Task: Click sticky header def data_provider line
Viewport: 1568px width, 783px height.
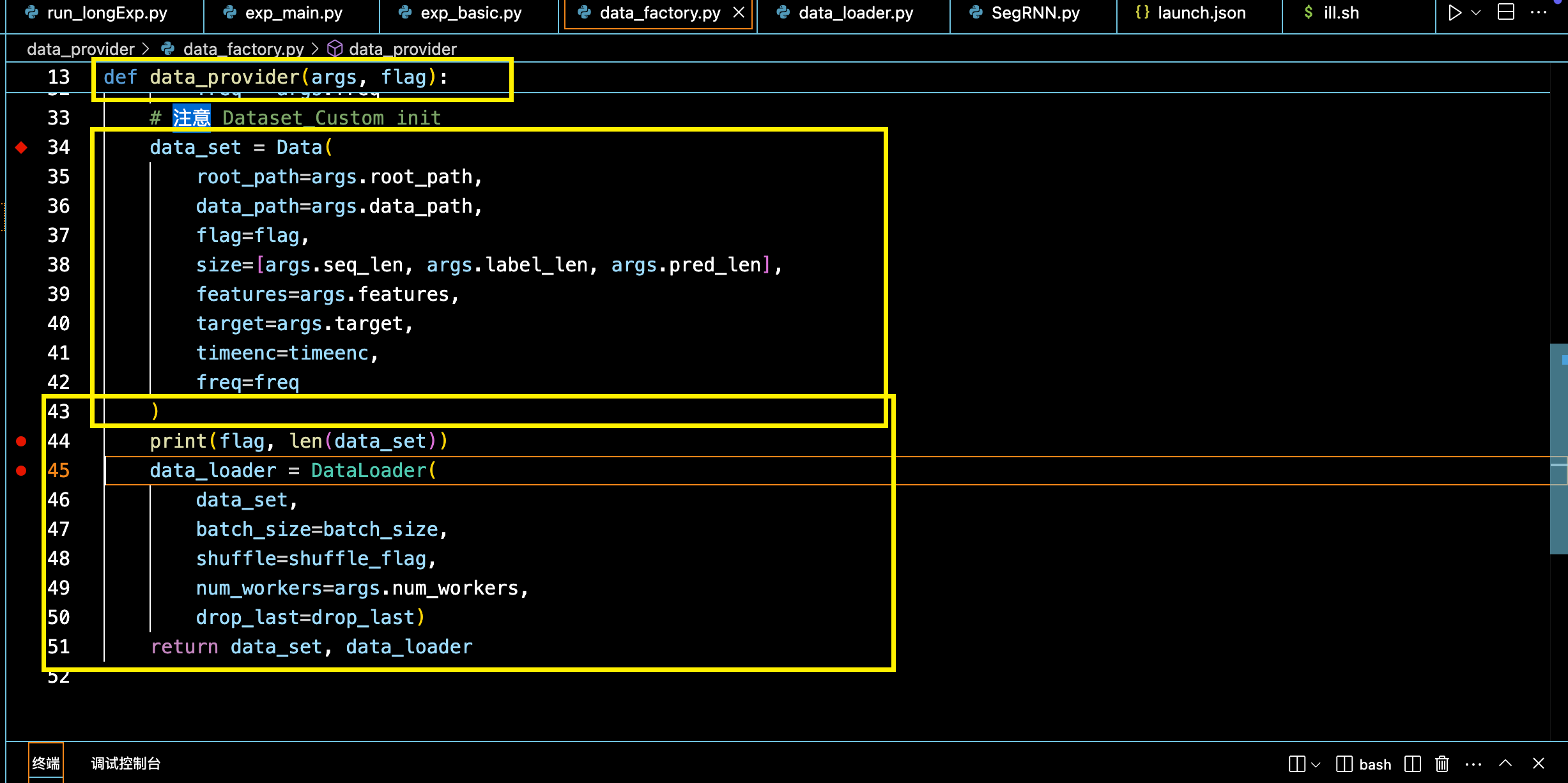Action: (x=276, y=77)
